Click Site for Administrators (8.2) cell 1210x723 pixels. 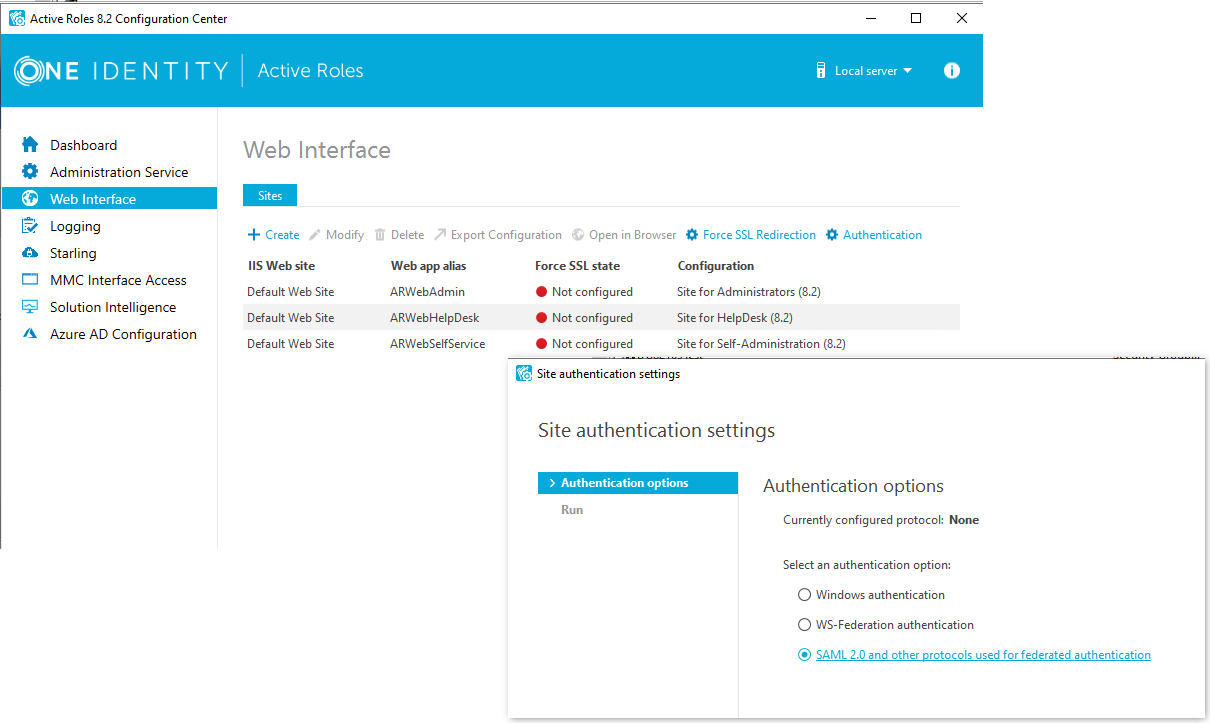point(748,292)
